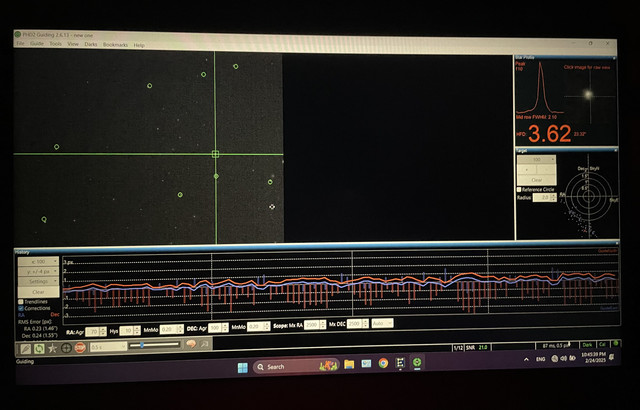Uncheck the Corrections checkbox
Viewport: 640px width, 410px height.
pyautogui.click(x=21, y=308)
